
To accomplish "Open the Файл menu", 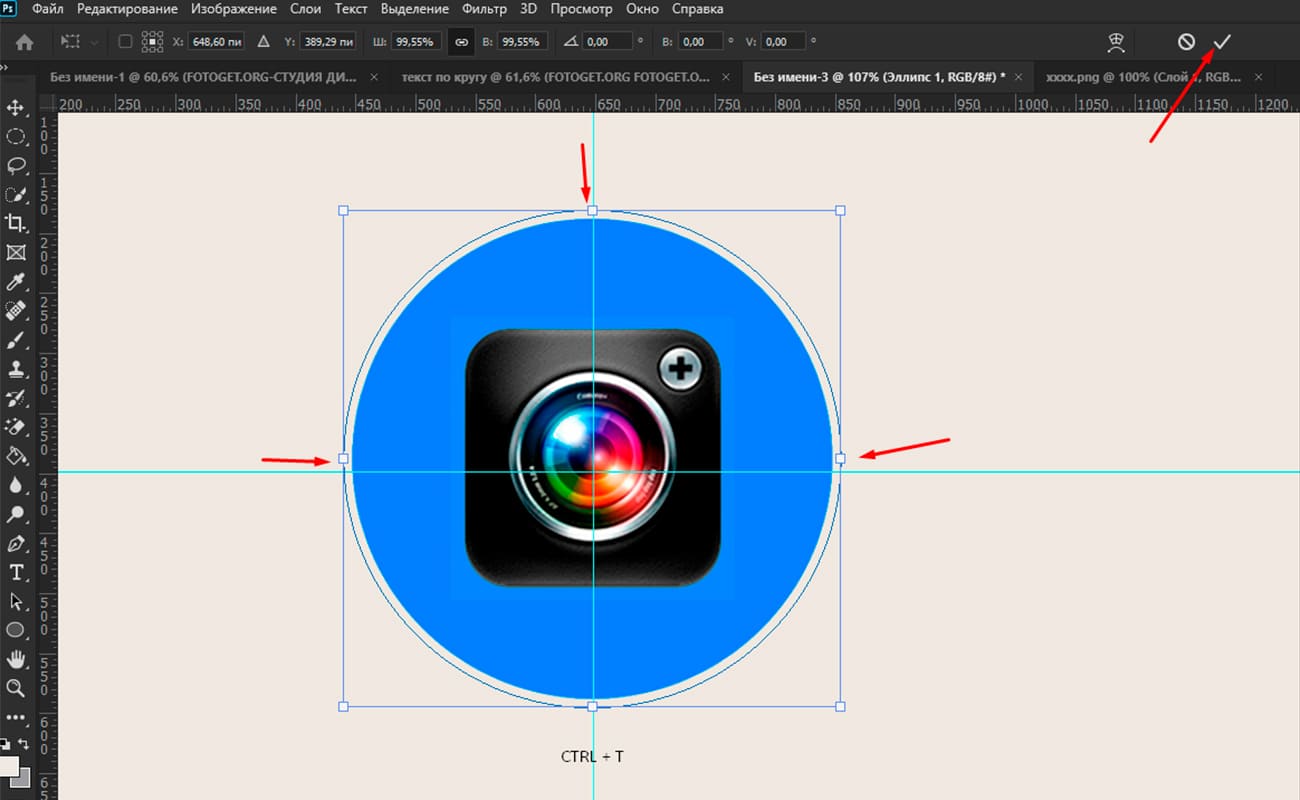I will click(48, 9).
